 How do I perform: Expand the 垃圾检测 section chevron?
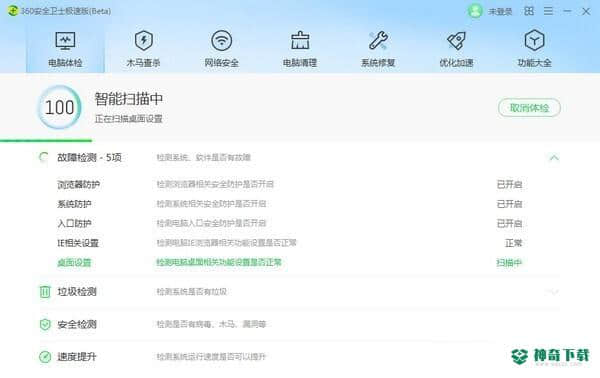[554, 292]
